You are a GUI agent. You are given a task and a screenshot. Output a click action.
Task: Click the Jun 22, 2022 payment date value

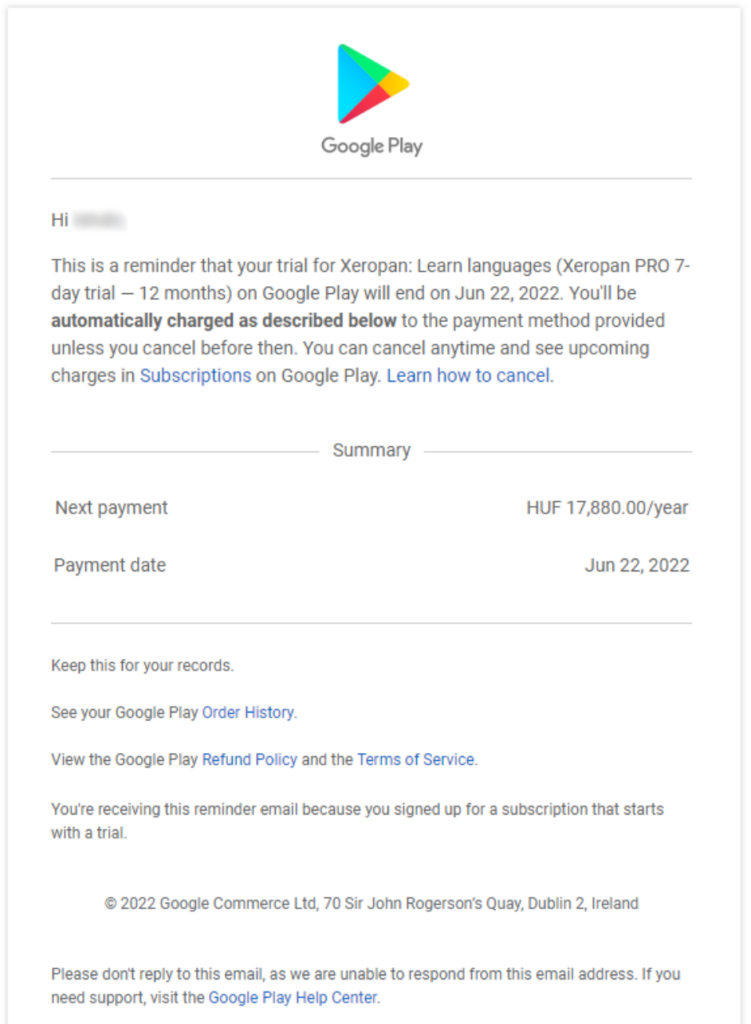pyautogui.click(x=637, y=566)
